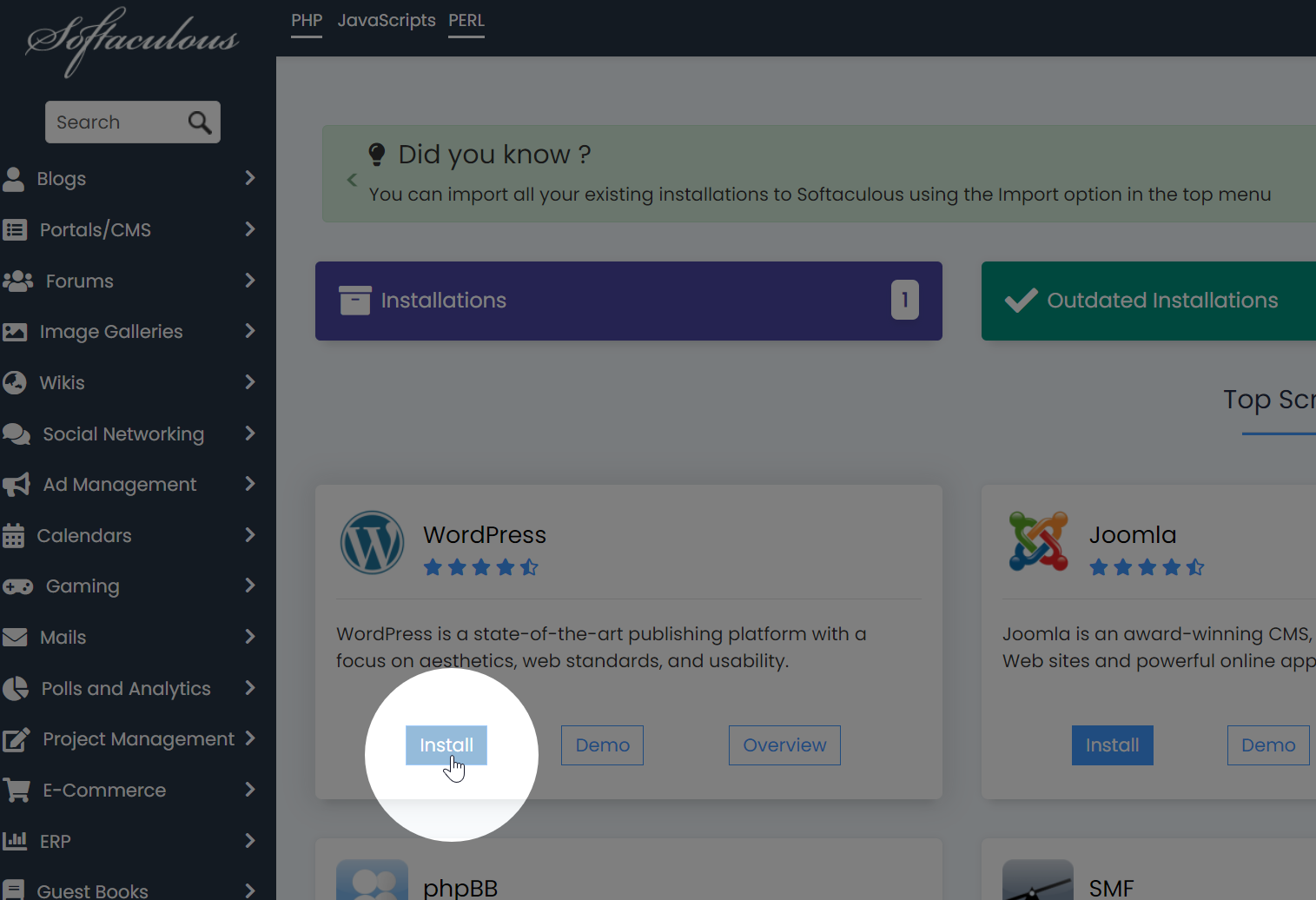1316x900 pixels.
Task: Click the Portals/CMS list icon
Action: click(x=15, y=229)
